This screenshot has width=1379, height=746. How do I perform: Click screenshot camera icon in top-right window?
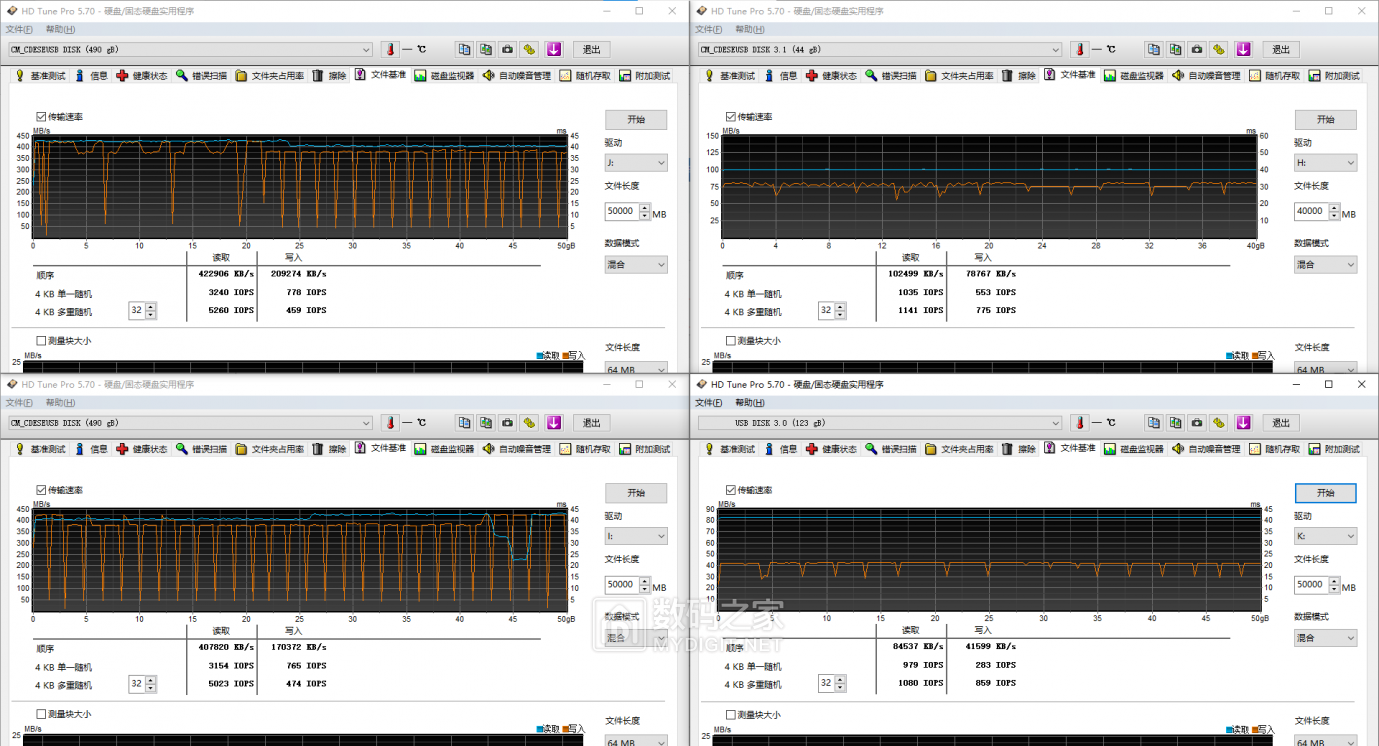point(1197,49)
